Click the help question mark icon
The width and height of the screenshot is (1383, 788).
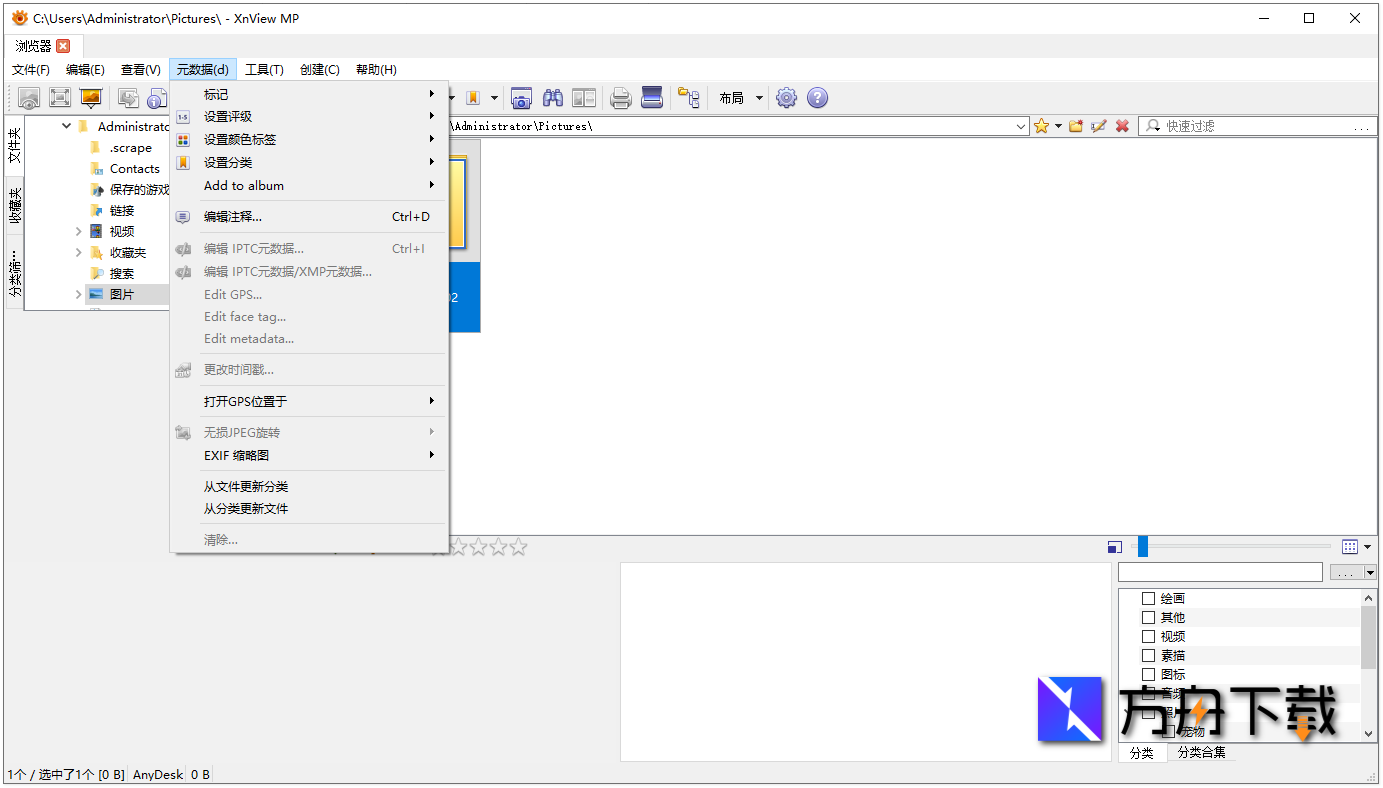tap(817, 97)
